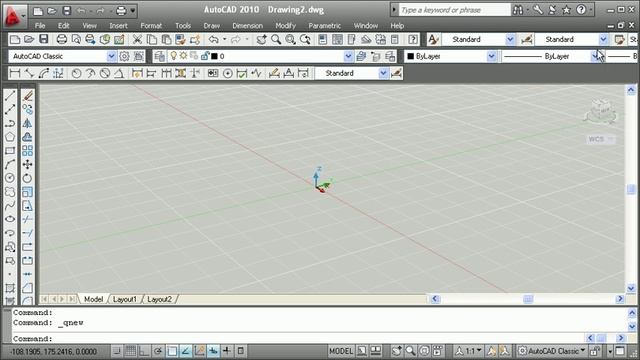The image size is (640, 360).
Task: Choose the Erase modify tool
Action: coord(27,96)
